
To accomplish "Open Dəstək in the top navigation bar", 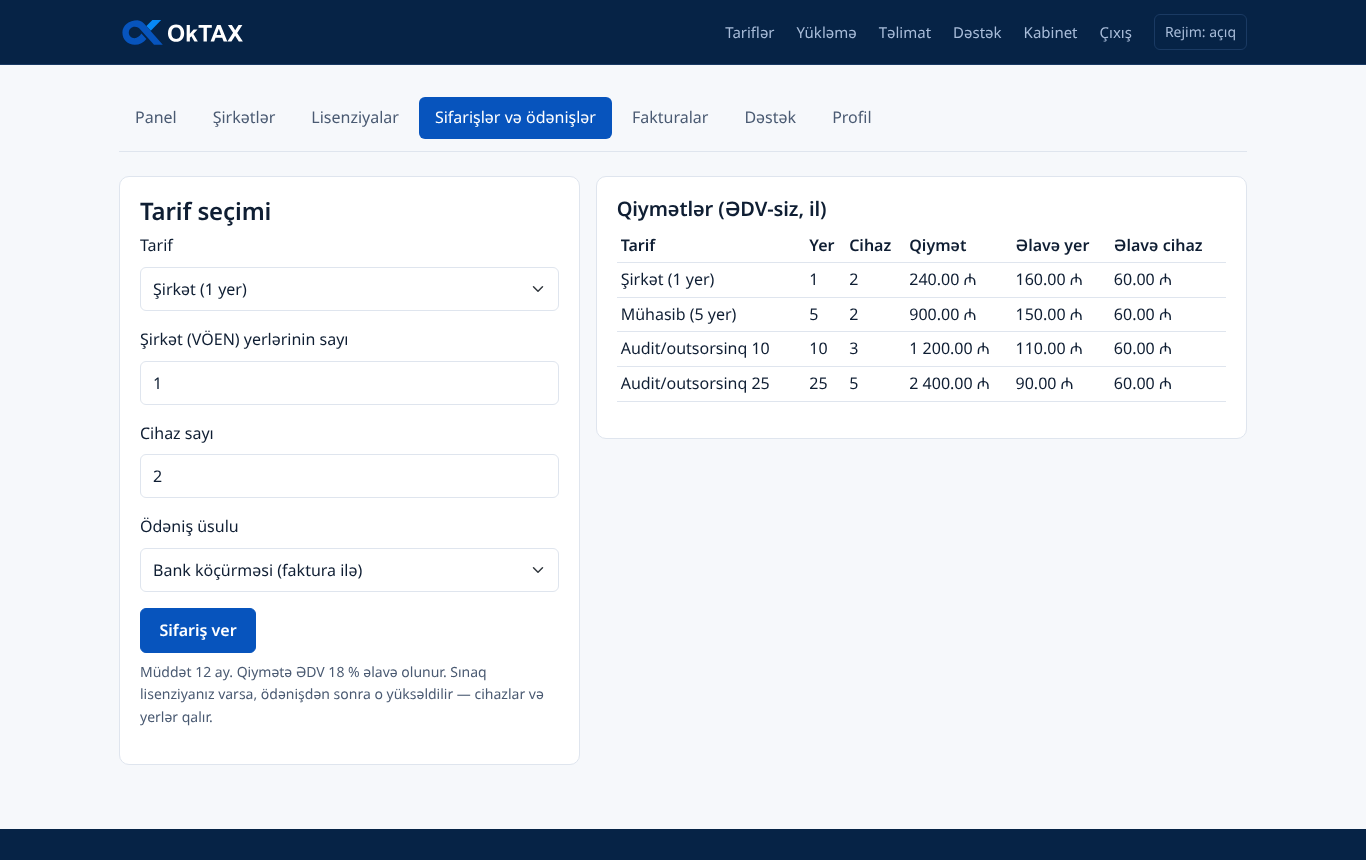I will 977,33.
